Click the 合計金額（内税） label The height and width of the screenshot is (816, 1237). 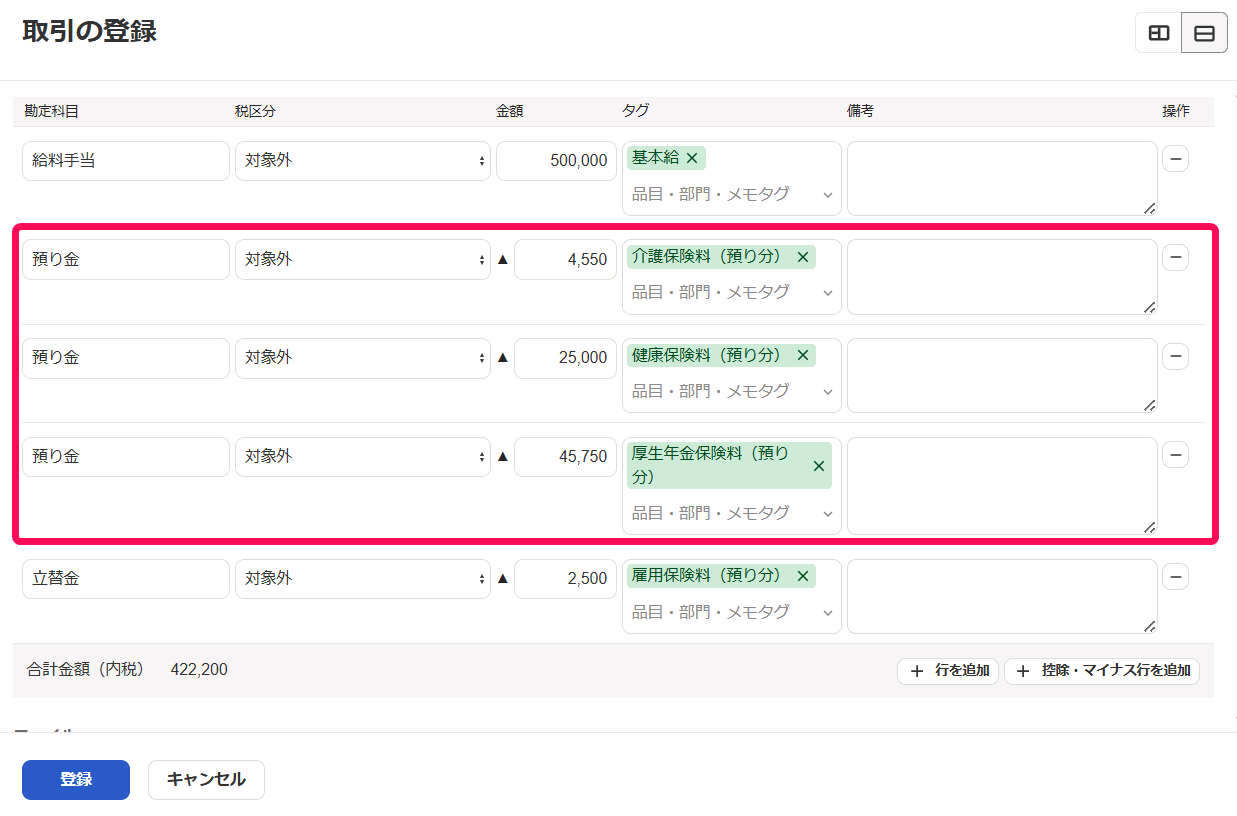[x=86, y=669]
